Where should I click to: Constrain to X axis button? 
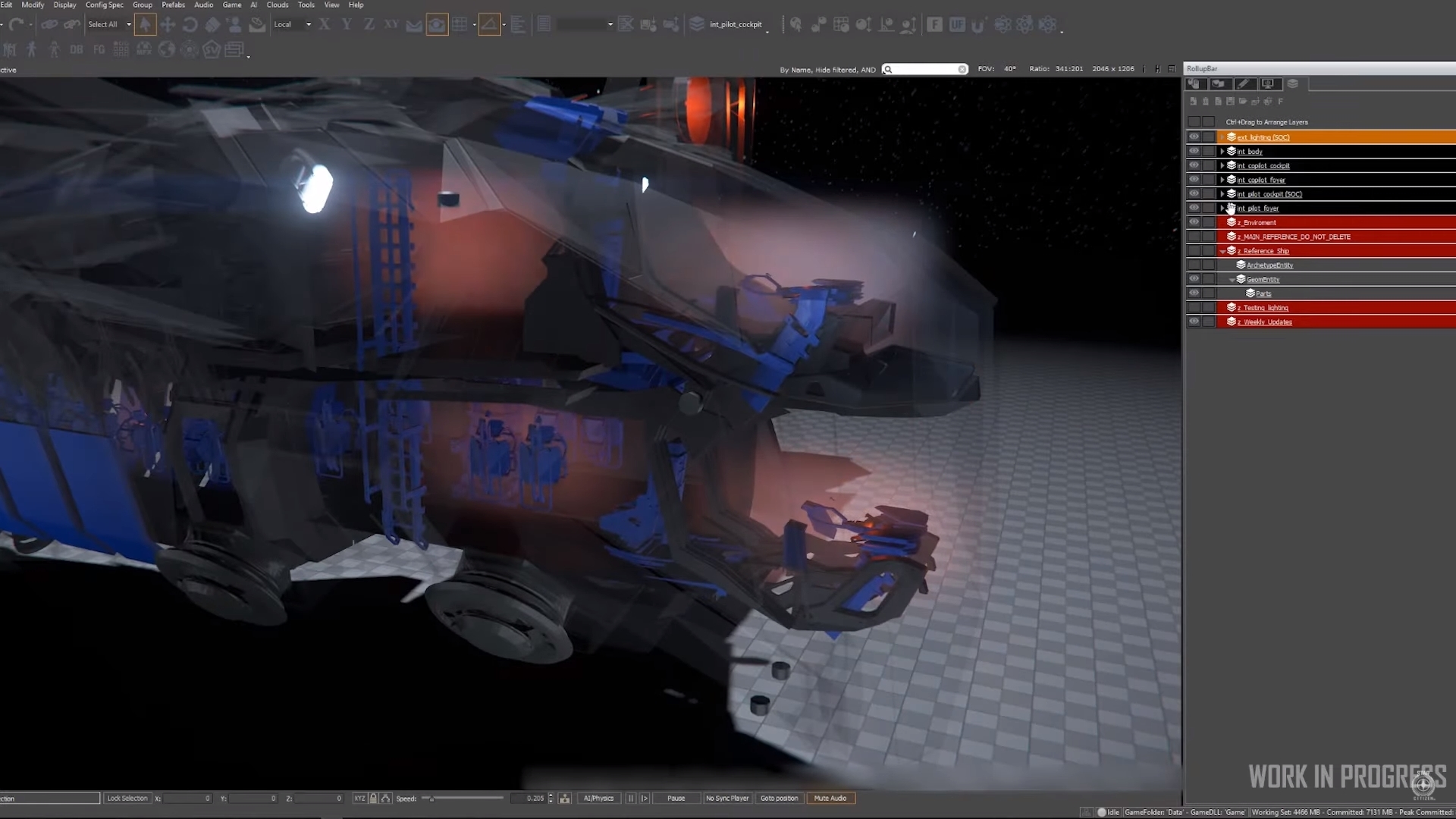click(x=325, y=24)
